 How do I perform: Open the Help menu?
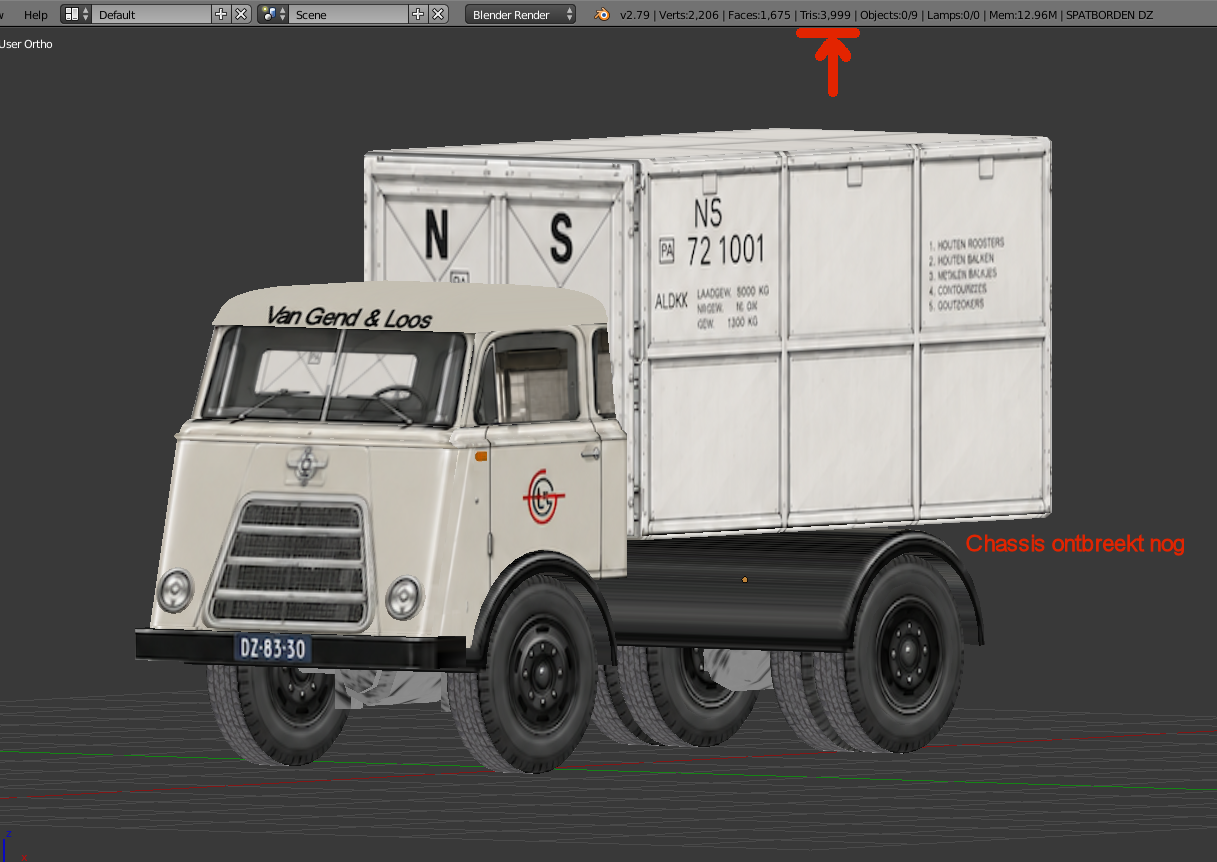coord(35,15)
